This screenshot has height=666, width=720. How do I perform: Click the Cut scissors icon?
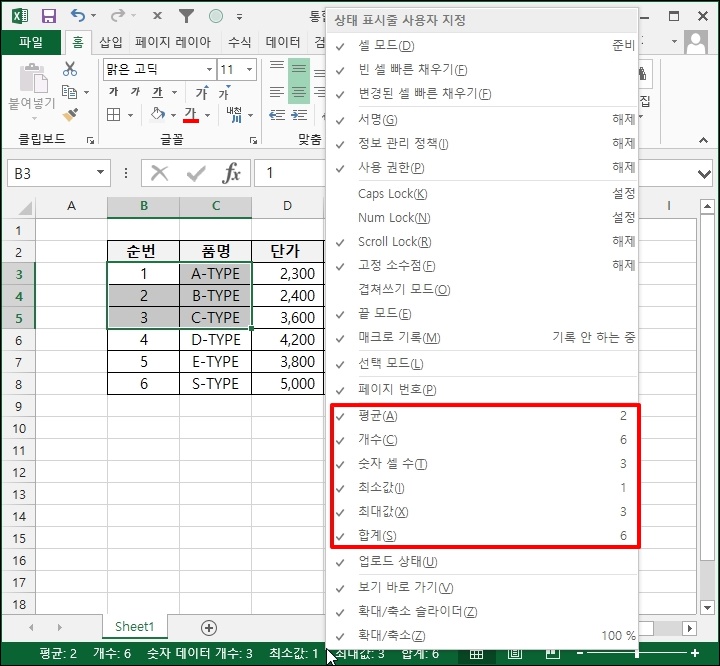point(70,69)
